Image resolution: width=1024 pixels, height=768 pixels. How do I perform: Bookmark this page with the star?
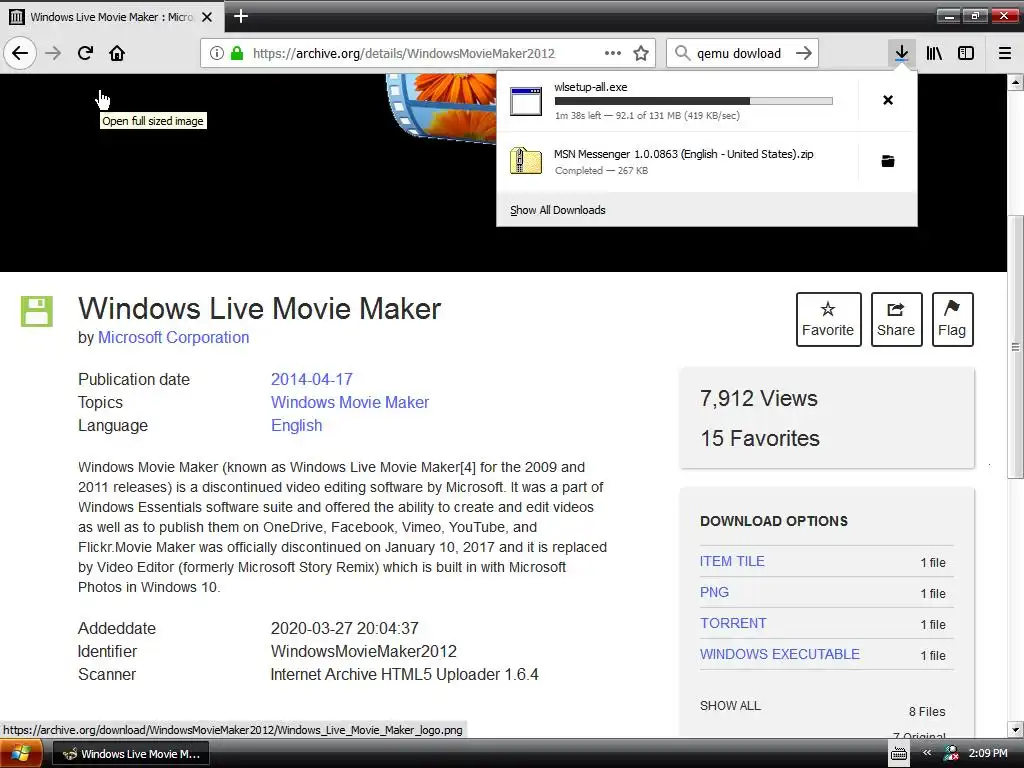coord(641,53)
